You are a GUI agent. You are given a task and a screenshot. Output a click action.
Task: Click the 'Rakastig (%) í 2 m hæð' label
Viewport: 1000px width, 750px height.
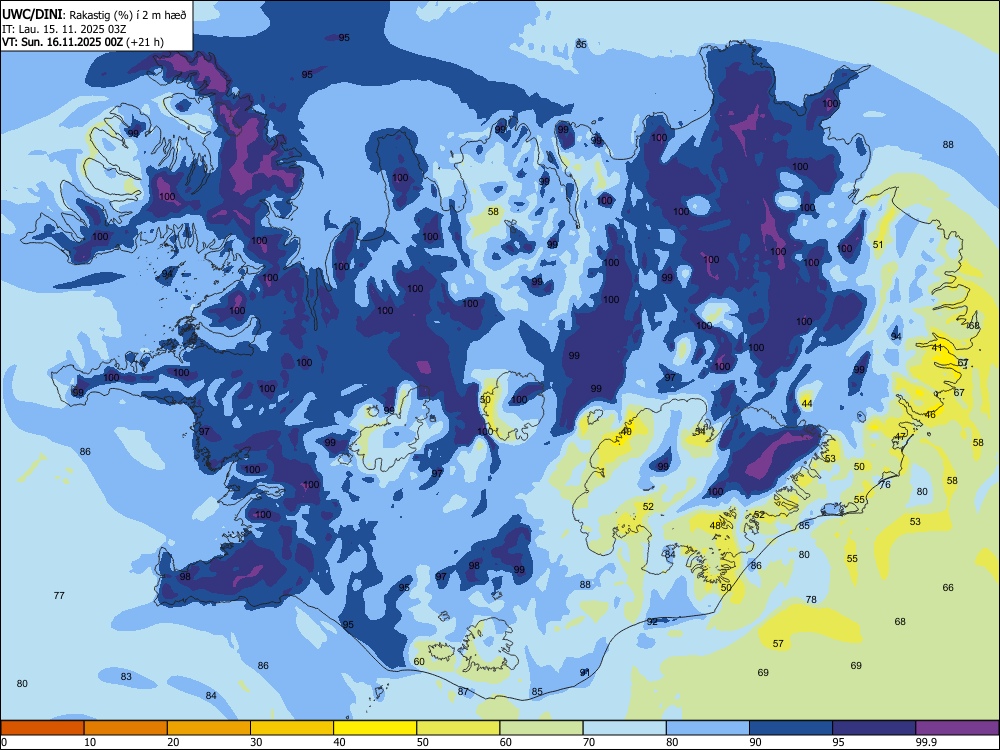pos(128,15)
